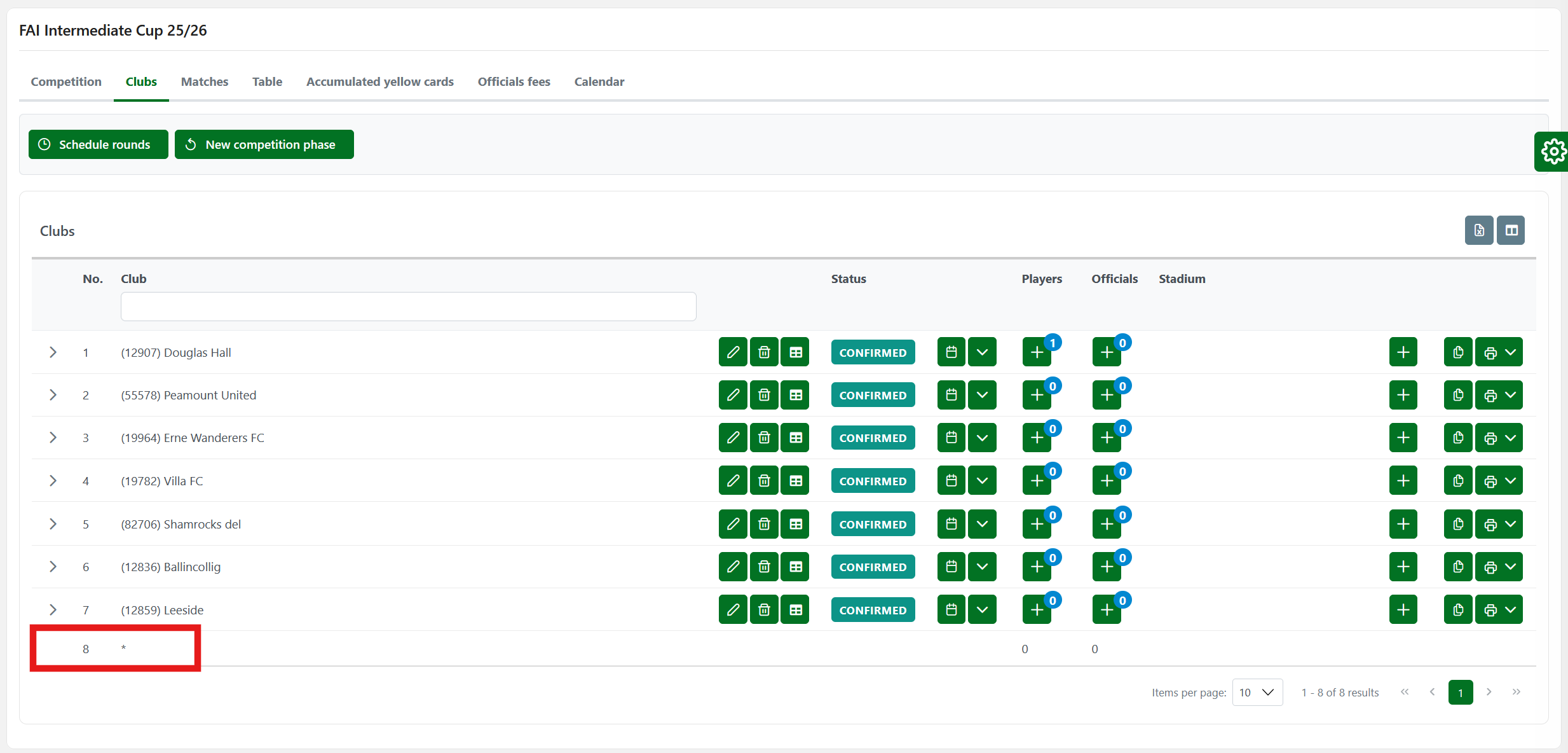
Task: Click calendar icon in Villa FC row
Action: (951, 481)
